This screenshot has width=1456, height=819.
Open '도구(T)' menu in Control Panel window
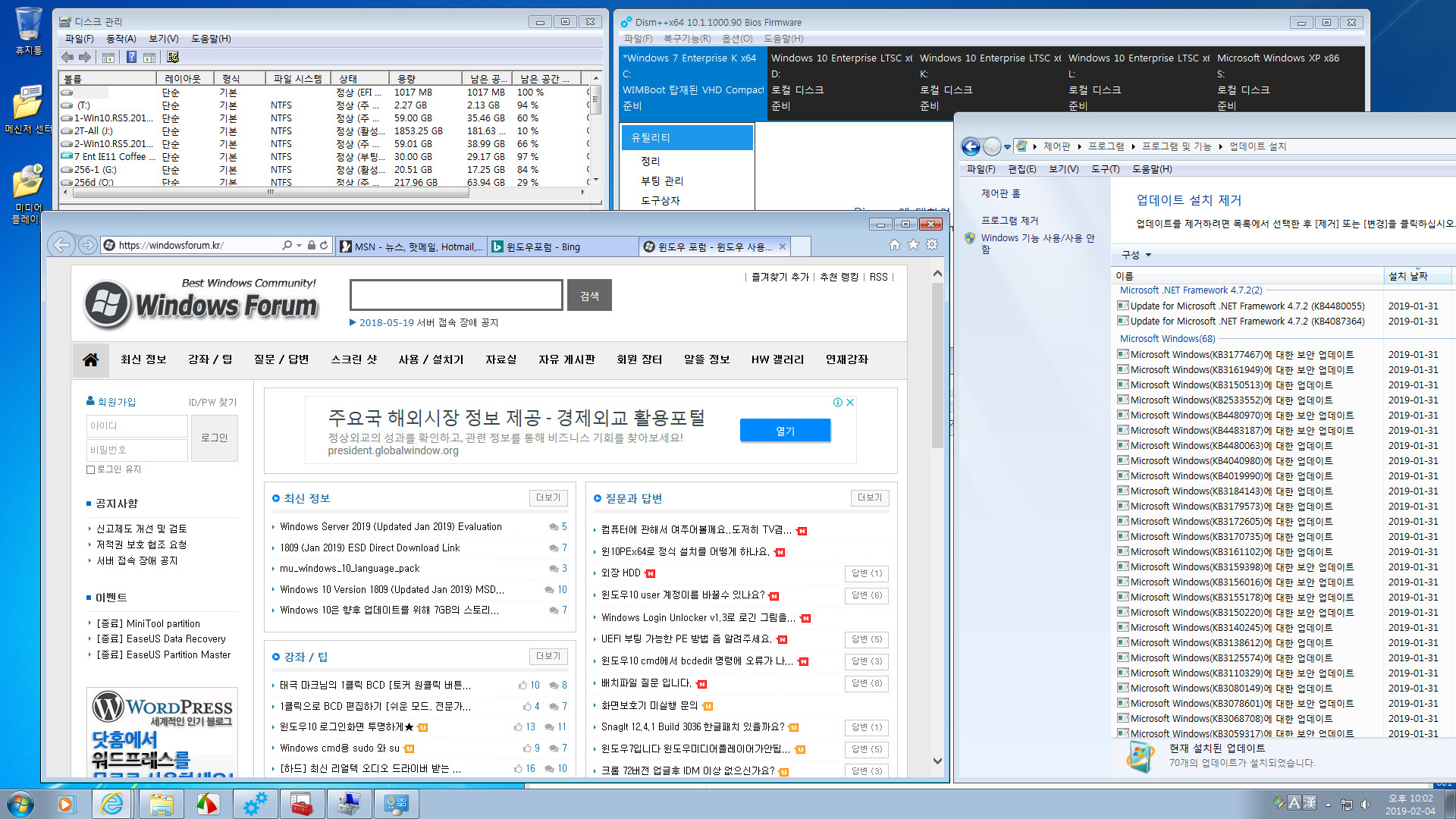(x=1105, y=169)
